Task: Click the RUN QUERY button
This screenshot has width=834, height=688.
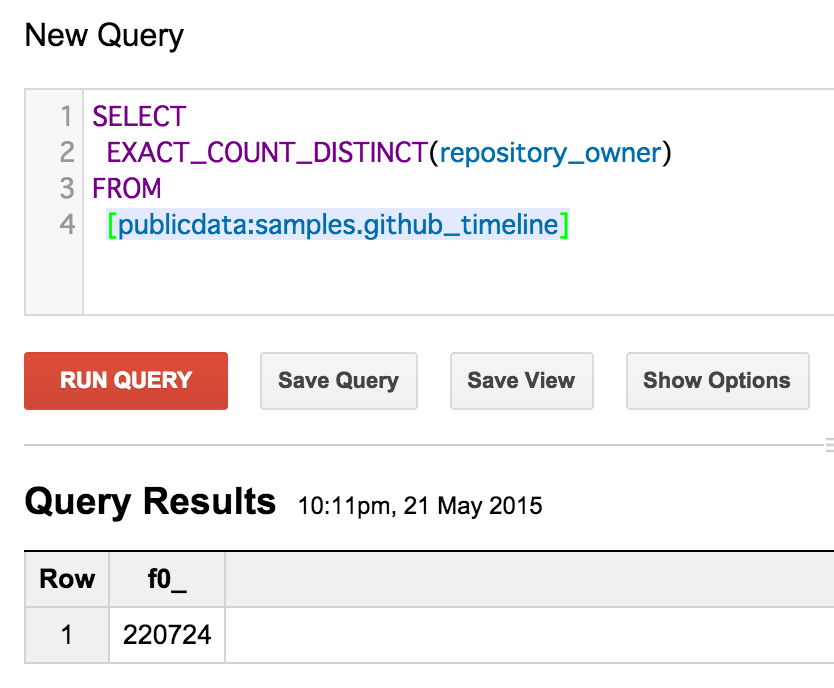Action: (125, 381)
